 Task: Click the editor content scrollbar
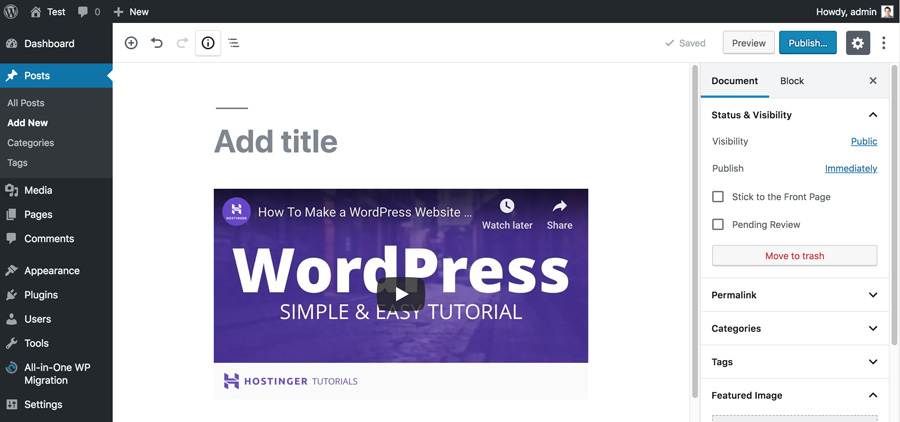click(695, 230)
